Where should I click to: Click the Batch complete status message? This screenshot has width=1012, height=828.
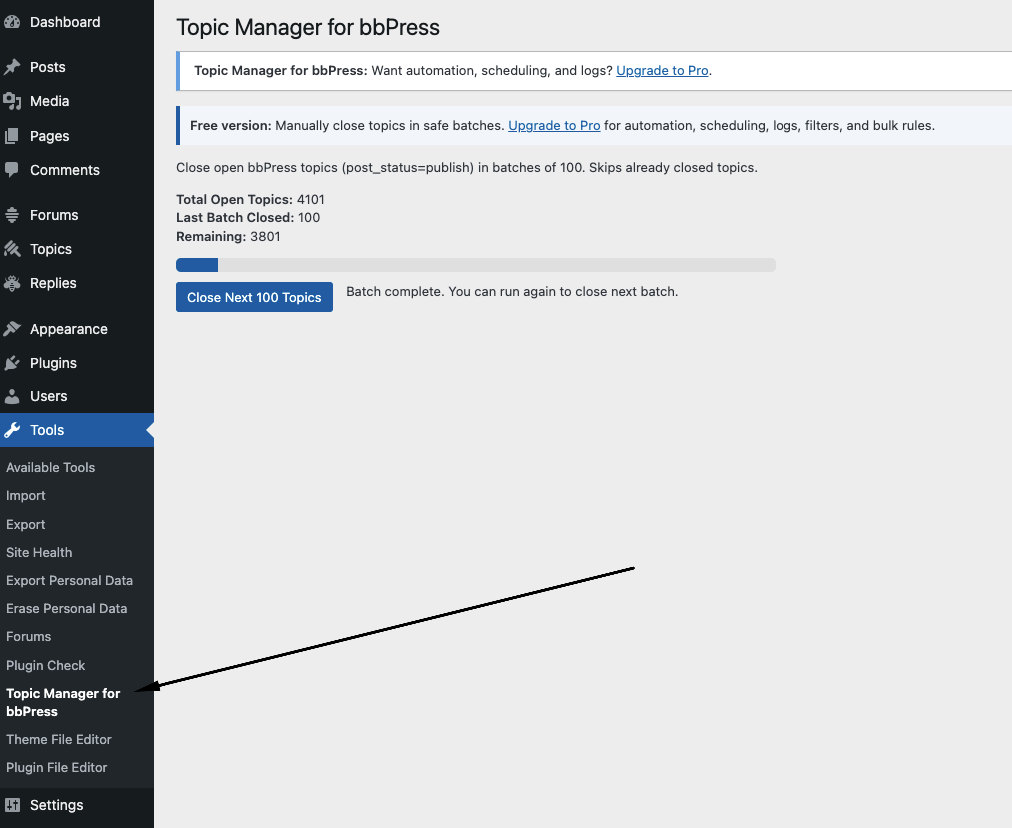pyautogui.click(x=512, y=292)
